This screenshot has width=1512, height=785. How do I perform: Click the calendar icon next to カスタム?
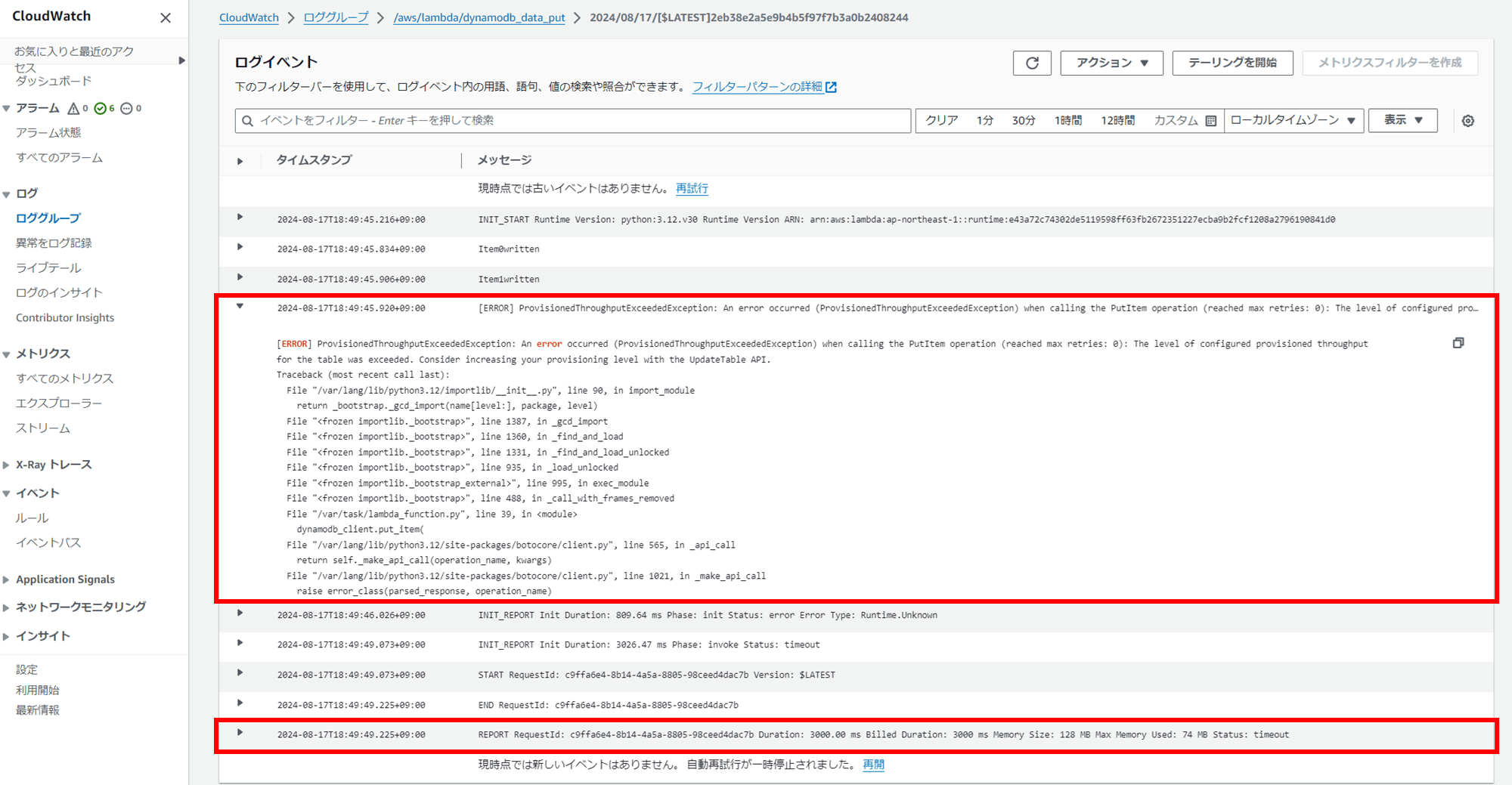pos(1210,121)
